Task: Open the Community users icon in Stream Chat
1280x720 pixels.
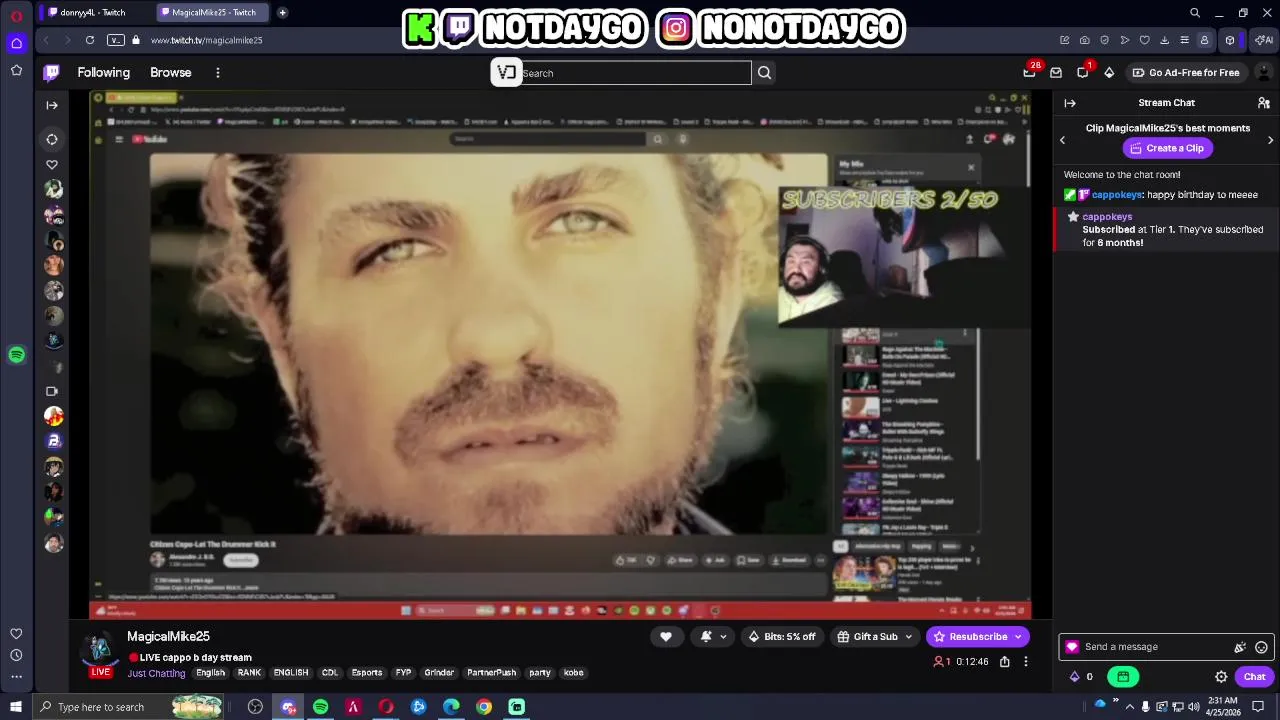Action: pos(1264,103)
